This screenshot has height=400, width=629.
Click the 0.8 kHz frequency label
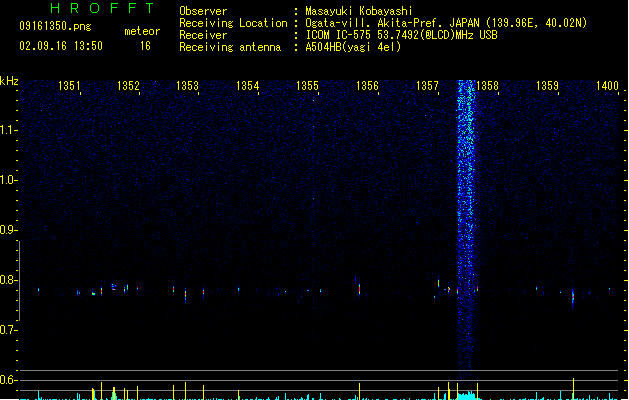pos(8,280)
